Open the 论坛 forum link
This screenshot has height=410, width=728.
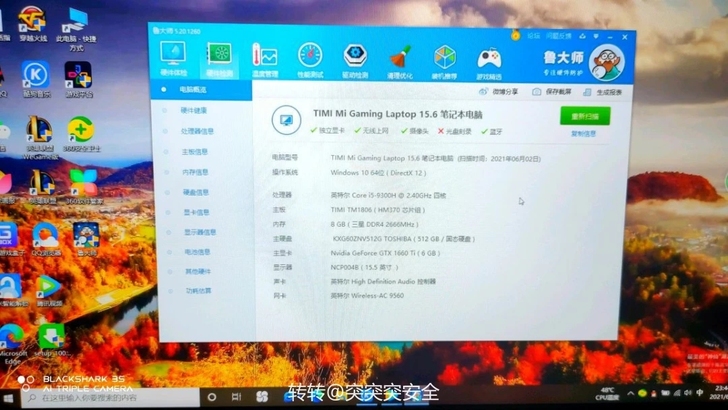click(x=534, y=36)
